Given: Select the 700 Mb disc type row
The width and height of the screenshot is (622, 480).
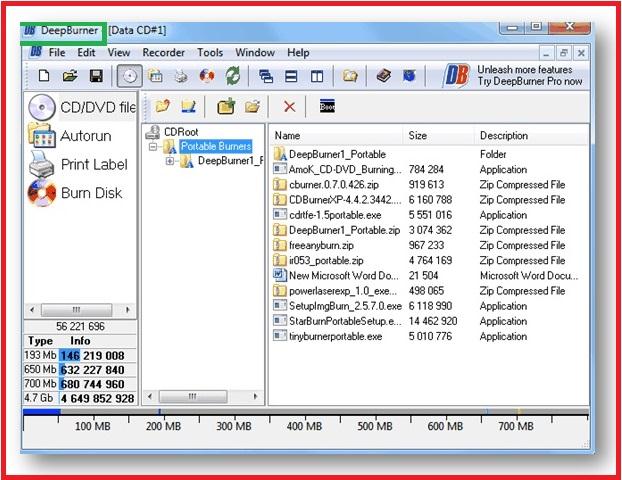Looking at the screenshot, I should (80, 383).
